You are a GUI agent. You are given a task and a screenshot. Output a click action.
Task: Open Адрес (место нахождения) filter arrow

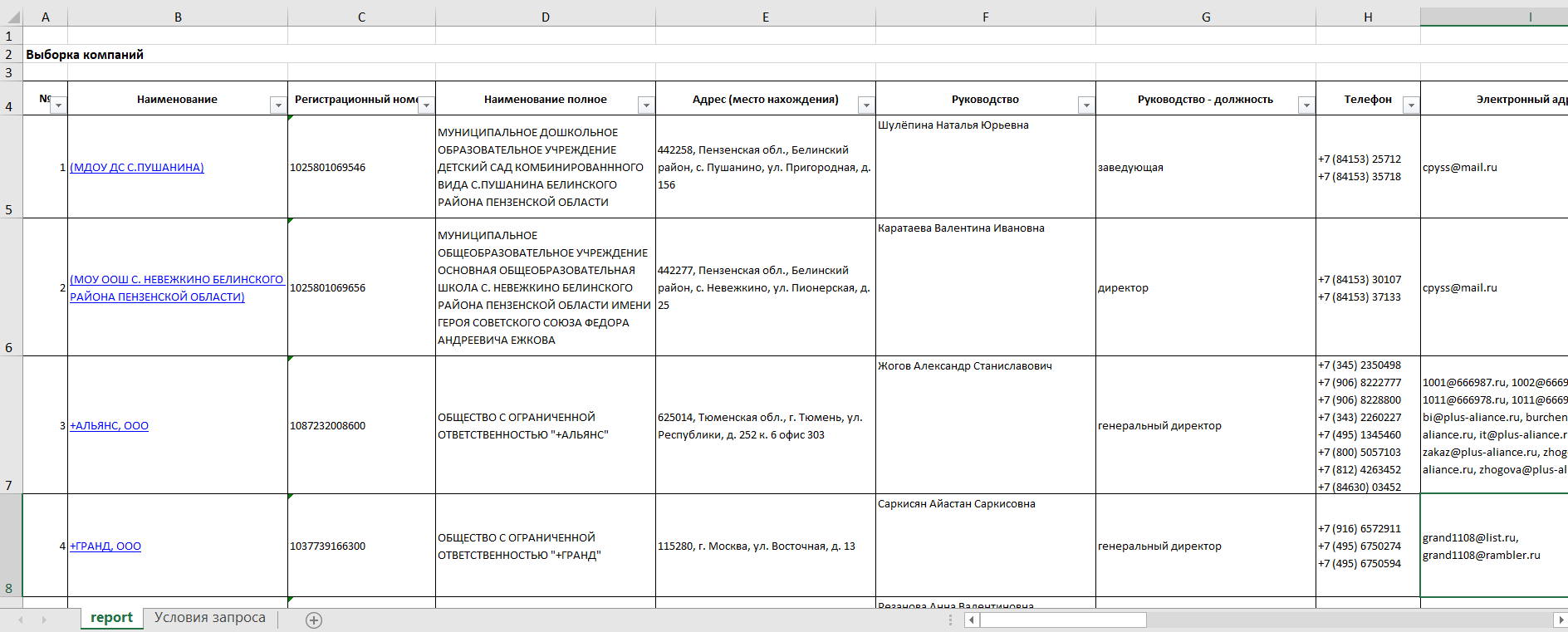click(x=866, y=105)
